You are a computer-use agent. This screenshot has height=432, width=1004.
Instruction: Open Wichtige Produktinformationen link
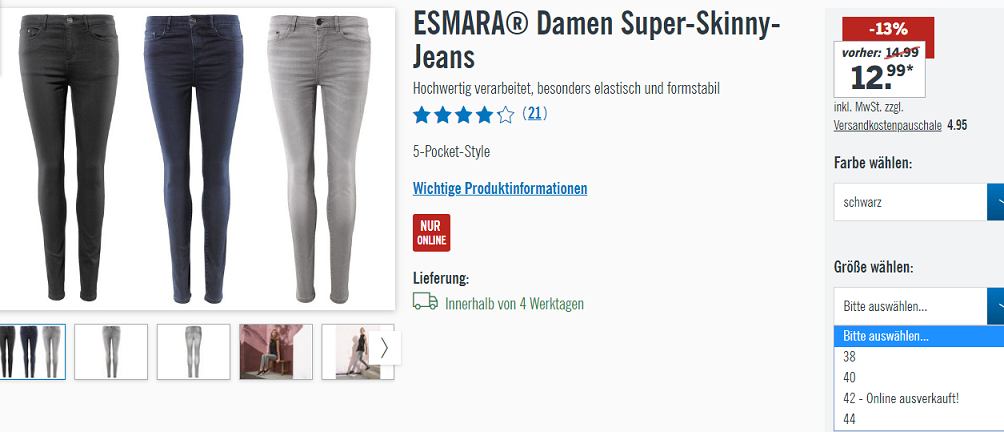500,189
